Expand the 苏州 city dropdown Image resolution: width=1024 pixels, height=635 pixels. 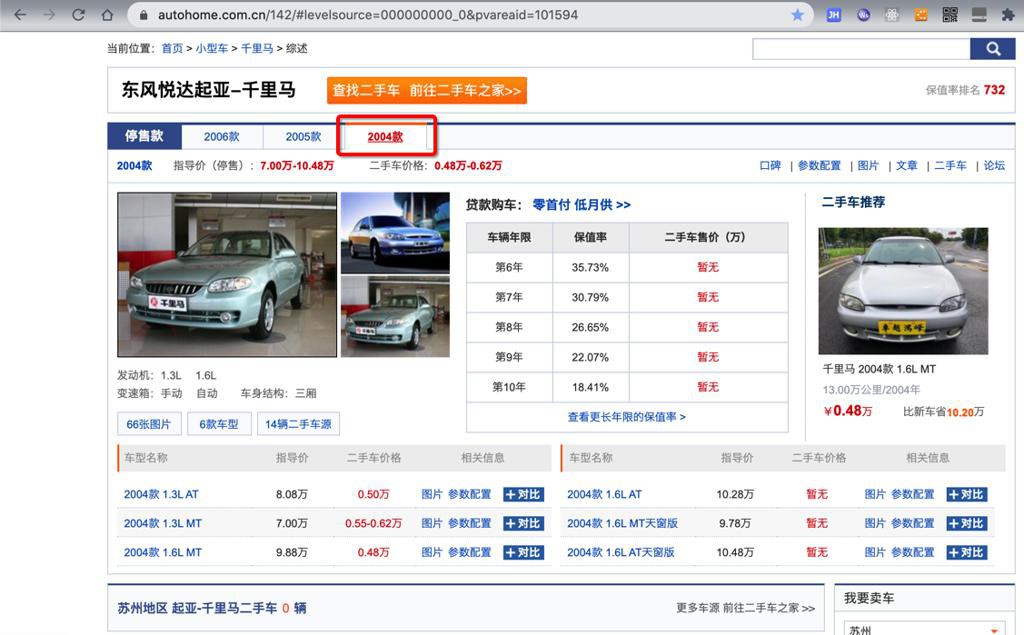pyautogui.click(x=923, y=628)
